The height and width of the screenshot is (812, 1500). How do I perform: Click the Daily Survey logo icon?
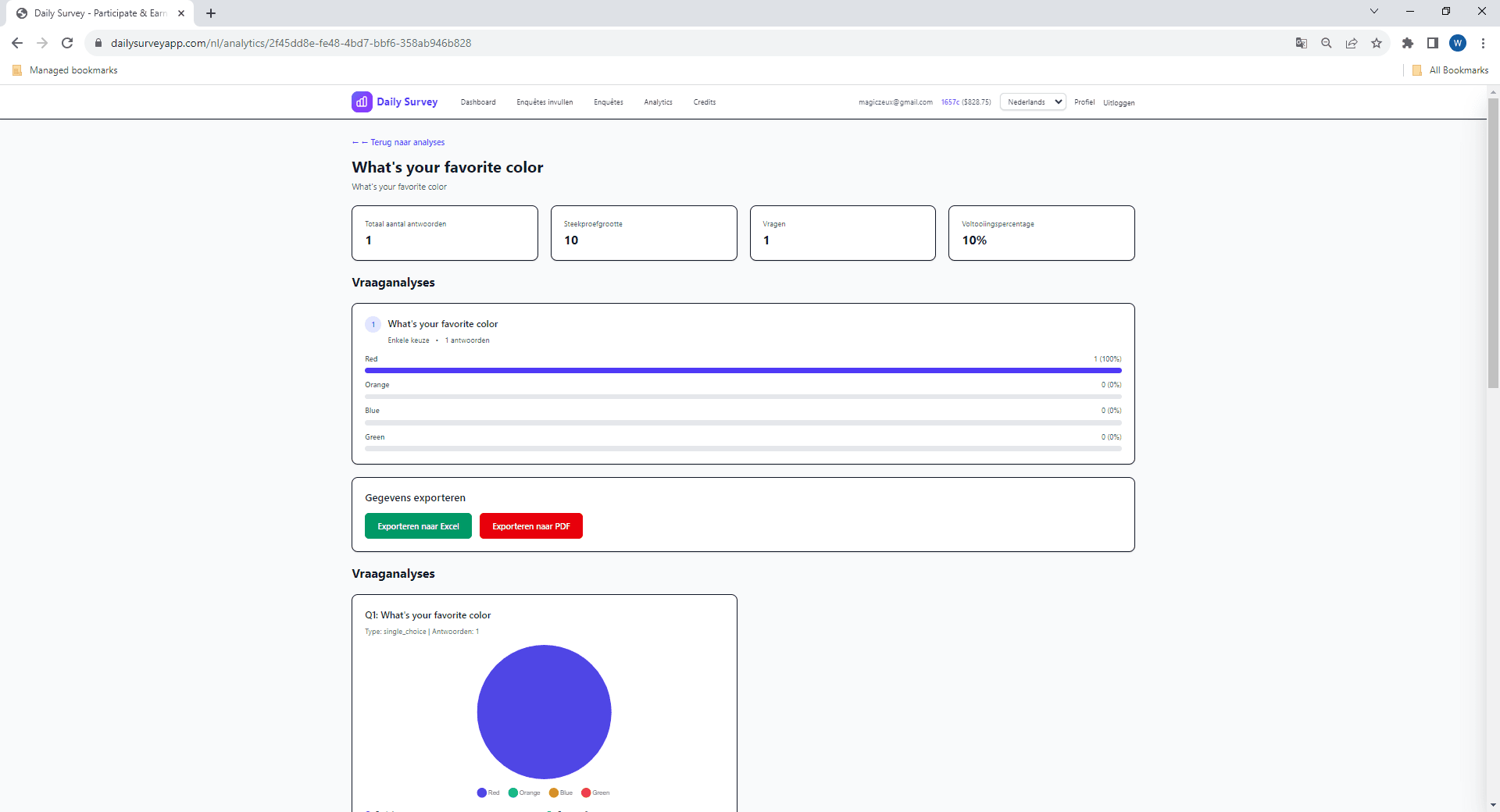pyautogui.click(x=361, y=101)
